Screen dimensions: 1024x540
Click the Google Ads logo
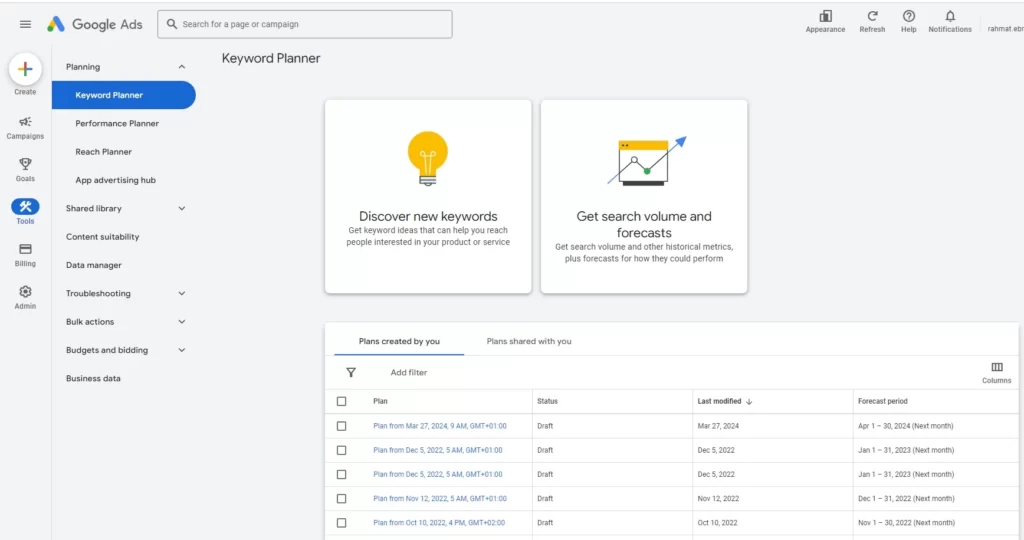point(95,24)
